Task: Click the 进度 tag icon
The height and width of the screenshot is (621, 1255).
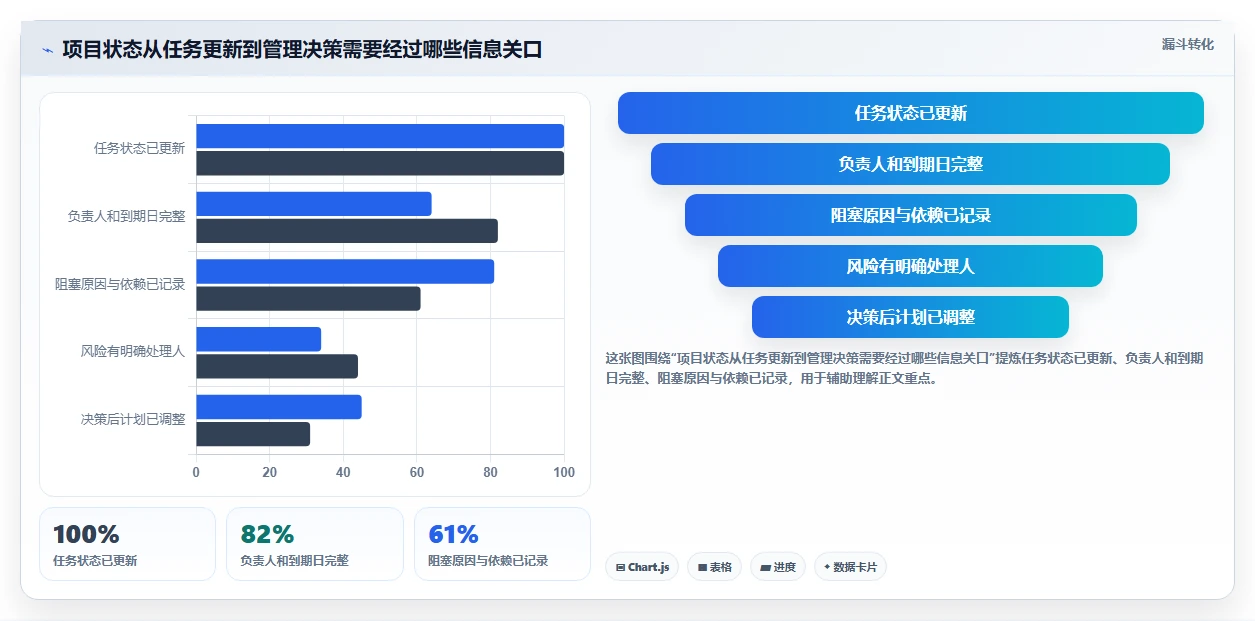Action: pyautogui.click(x=765, y=567)
